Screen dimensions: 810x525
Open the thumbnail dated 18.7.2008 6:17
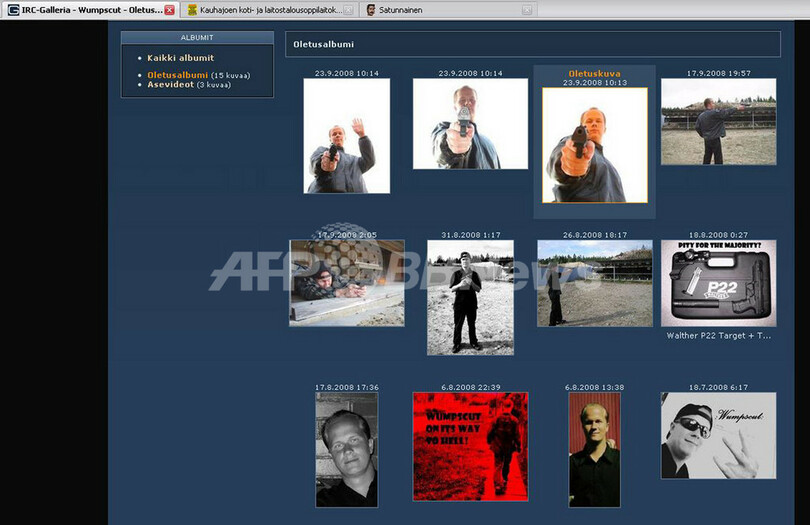tap(718, 435)
